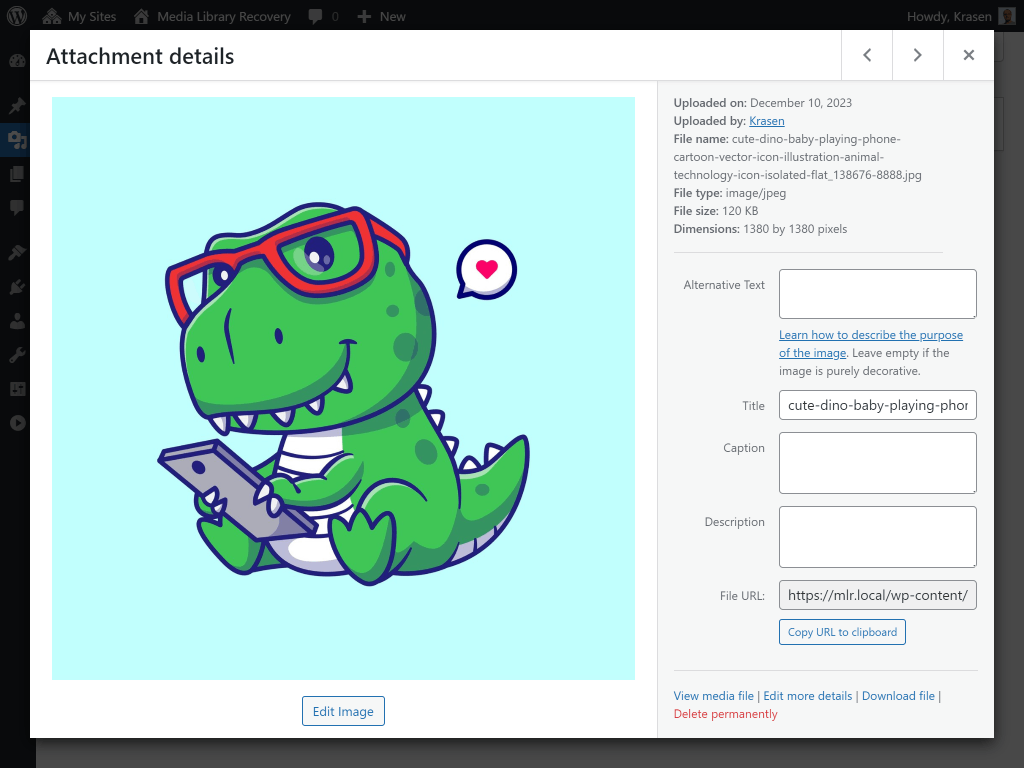Open the My Sites menu
1024x768 pixels.
(x=79, y=16)
